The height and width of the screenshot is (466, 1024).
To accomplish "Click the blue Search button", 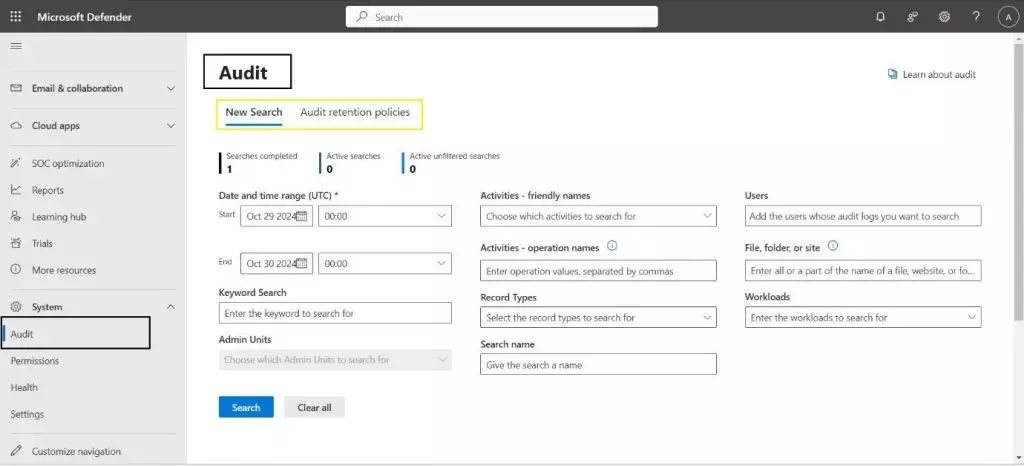I will coord(246,407).
